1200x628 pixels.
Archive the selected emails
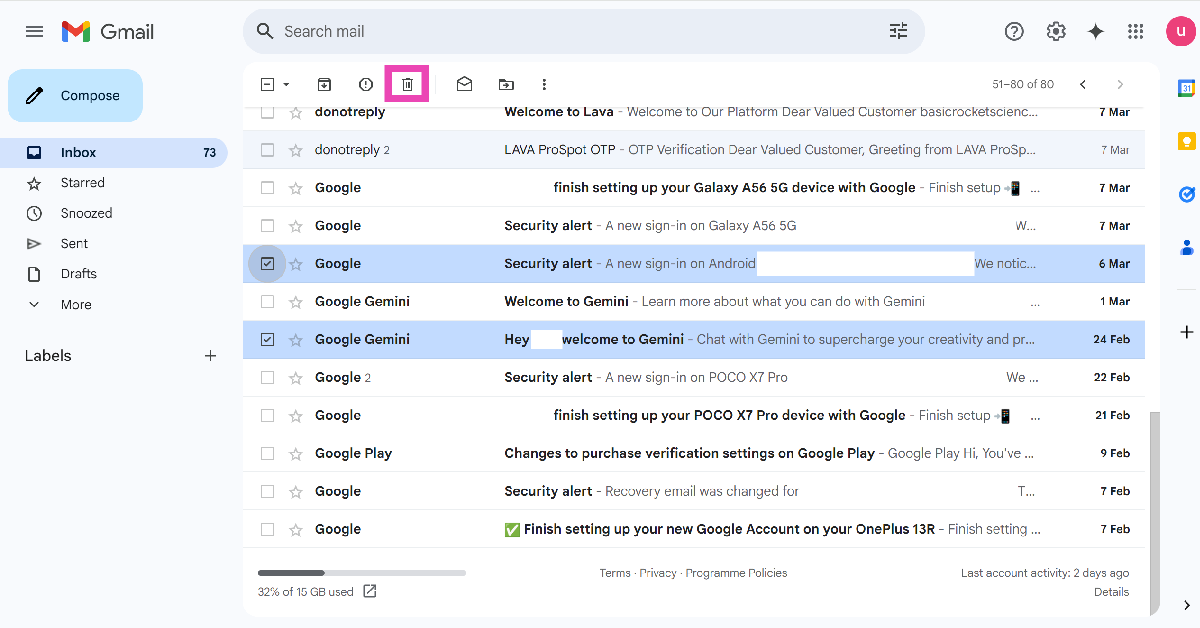tap(324, 85)
